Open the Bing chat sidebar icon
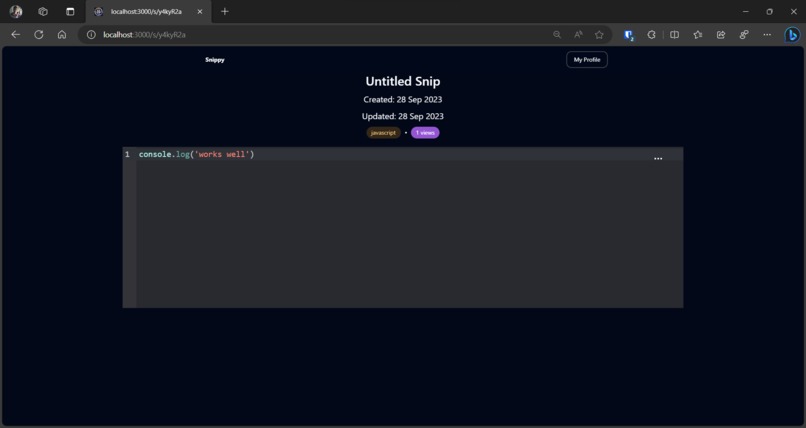Screen dimensions: 806x428 pyautogui.click(x=792, y=34)
